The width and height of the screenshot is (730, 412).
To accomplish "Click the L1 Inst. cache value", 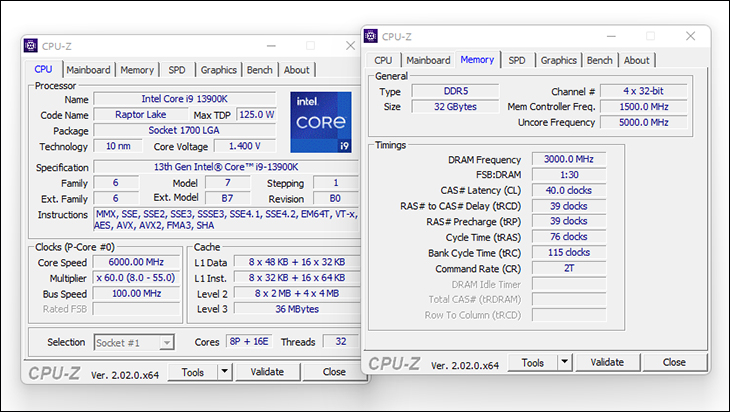I will point(297,278).
